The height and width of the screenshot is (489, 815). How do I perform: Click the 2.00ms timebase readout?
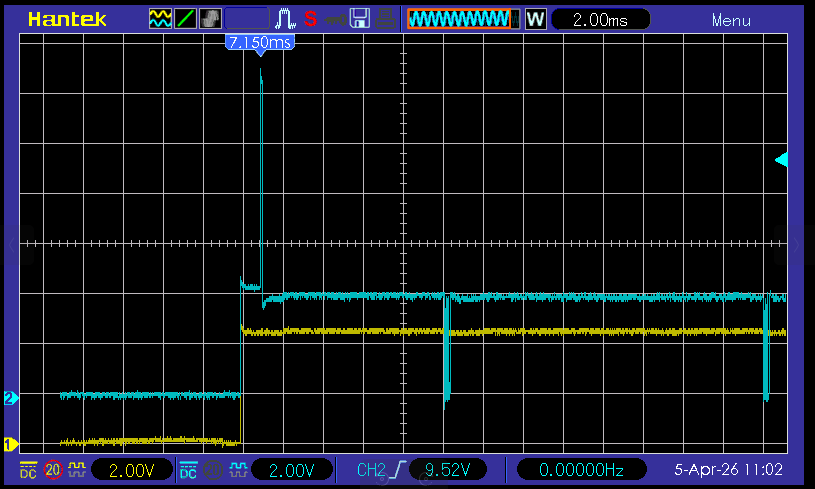click(600, 19)
